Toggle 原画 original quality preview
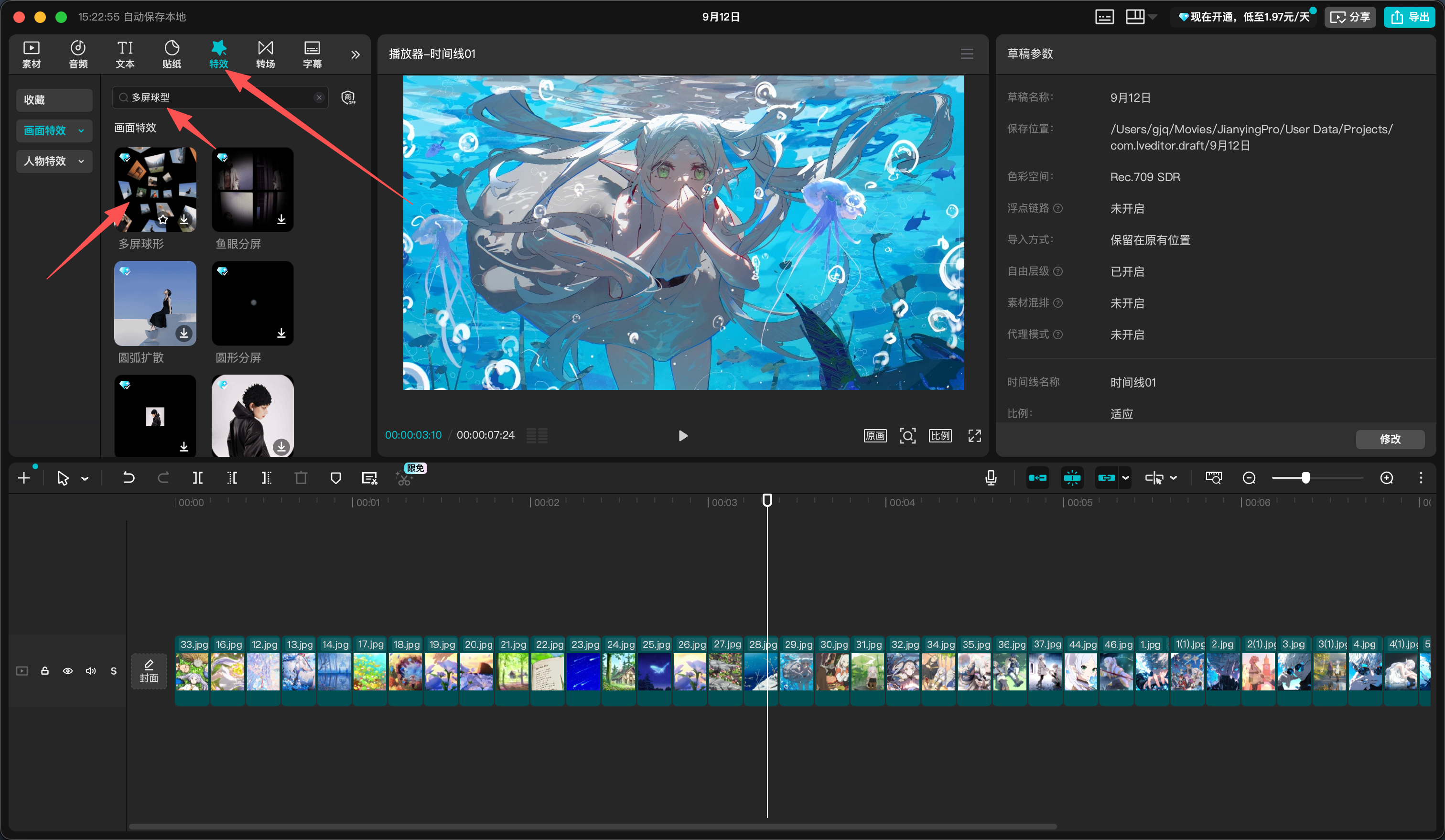Viewport: 1445px width, 840px height. pos(875,436)
